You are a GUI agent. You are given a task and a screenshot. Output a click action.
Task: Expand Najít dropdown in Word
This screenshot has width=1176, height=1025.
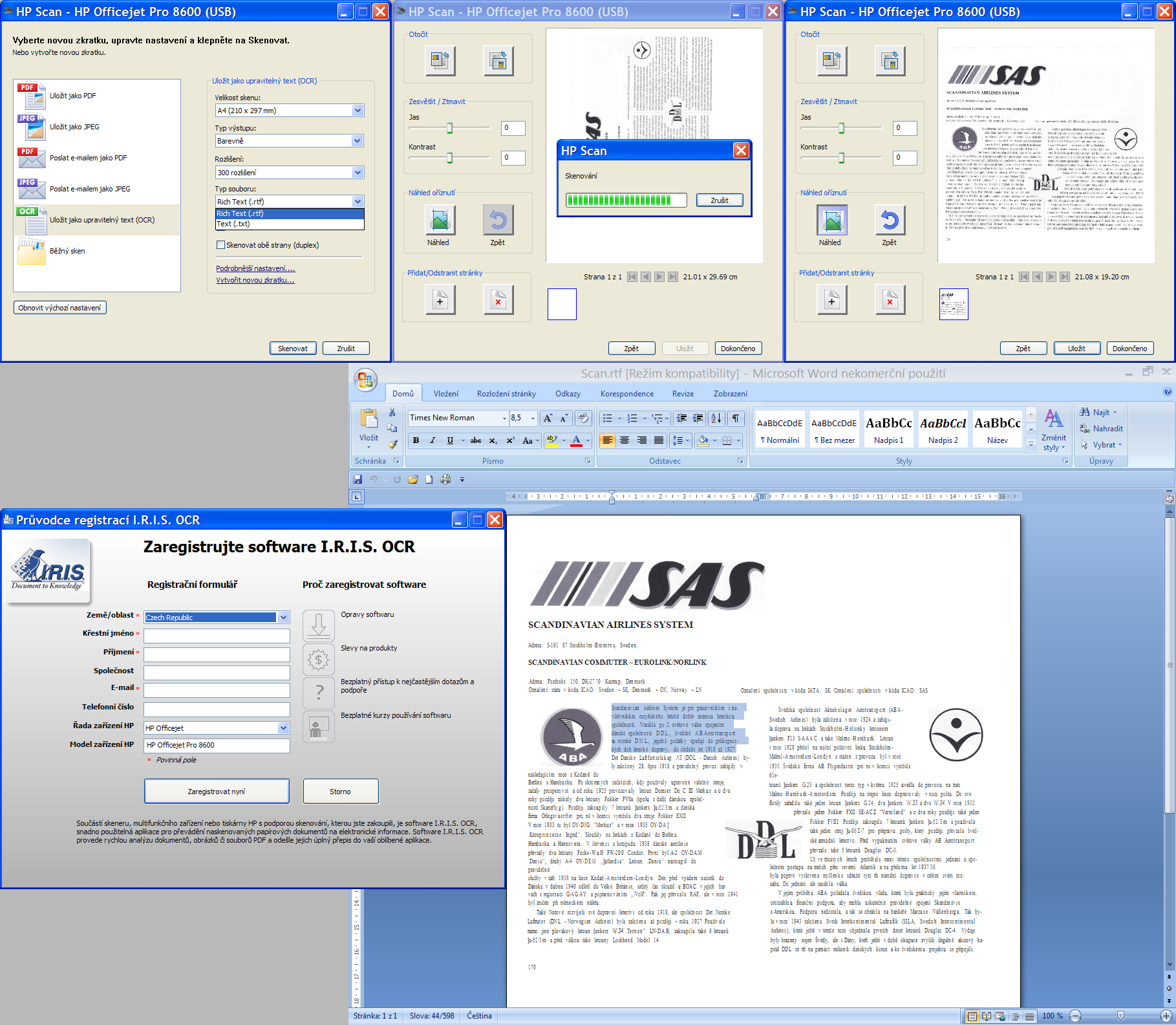(1115, 412)
